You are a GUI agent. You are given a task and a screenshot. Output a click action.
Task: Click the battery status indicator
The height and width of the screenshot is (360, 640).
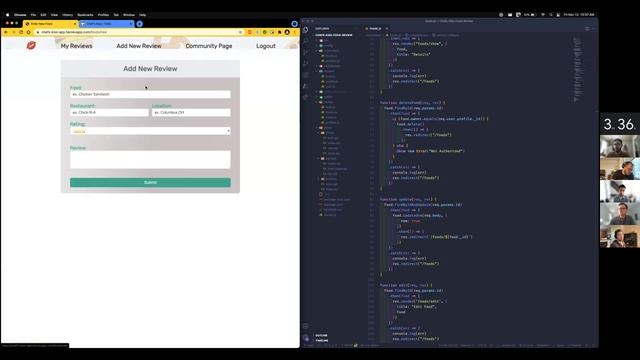click(529, 15)
